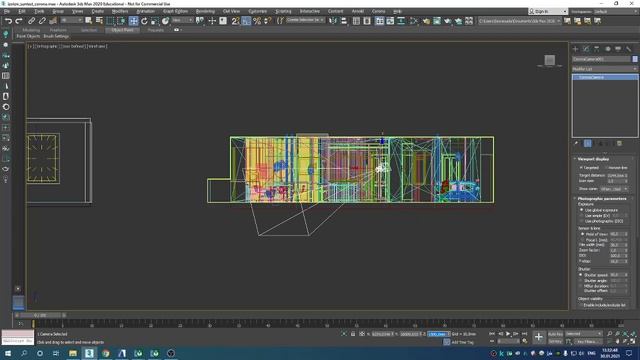Image resolution: width=640 pixels, height=360 pixels.
Task: Activate the Select and Move tool
Action: [x=133, y=20]
